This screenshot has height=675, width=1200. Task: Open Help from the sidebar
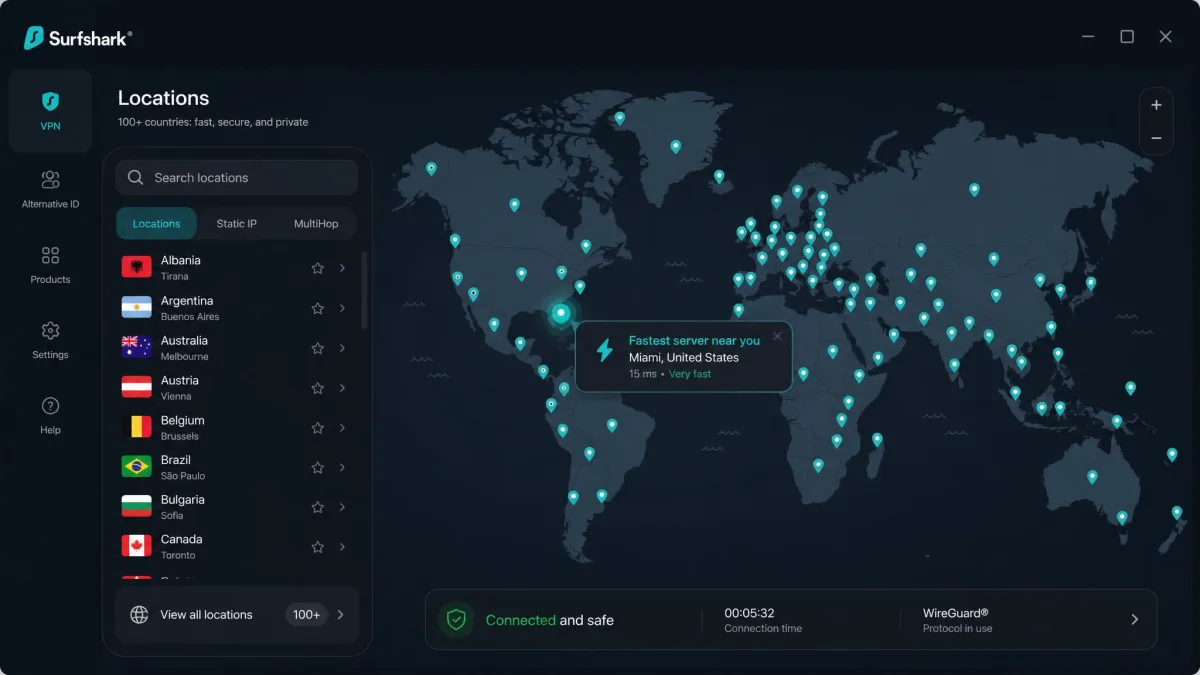[x=50, y=415]
